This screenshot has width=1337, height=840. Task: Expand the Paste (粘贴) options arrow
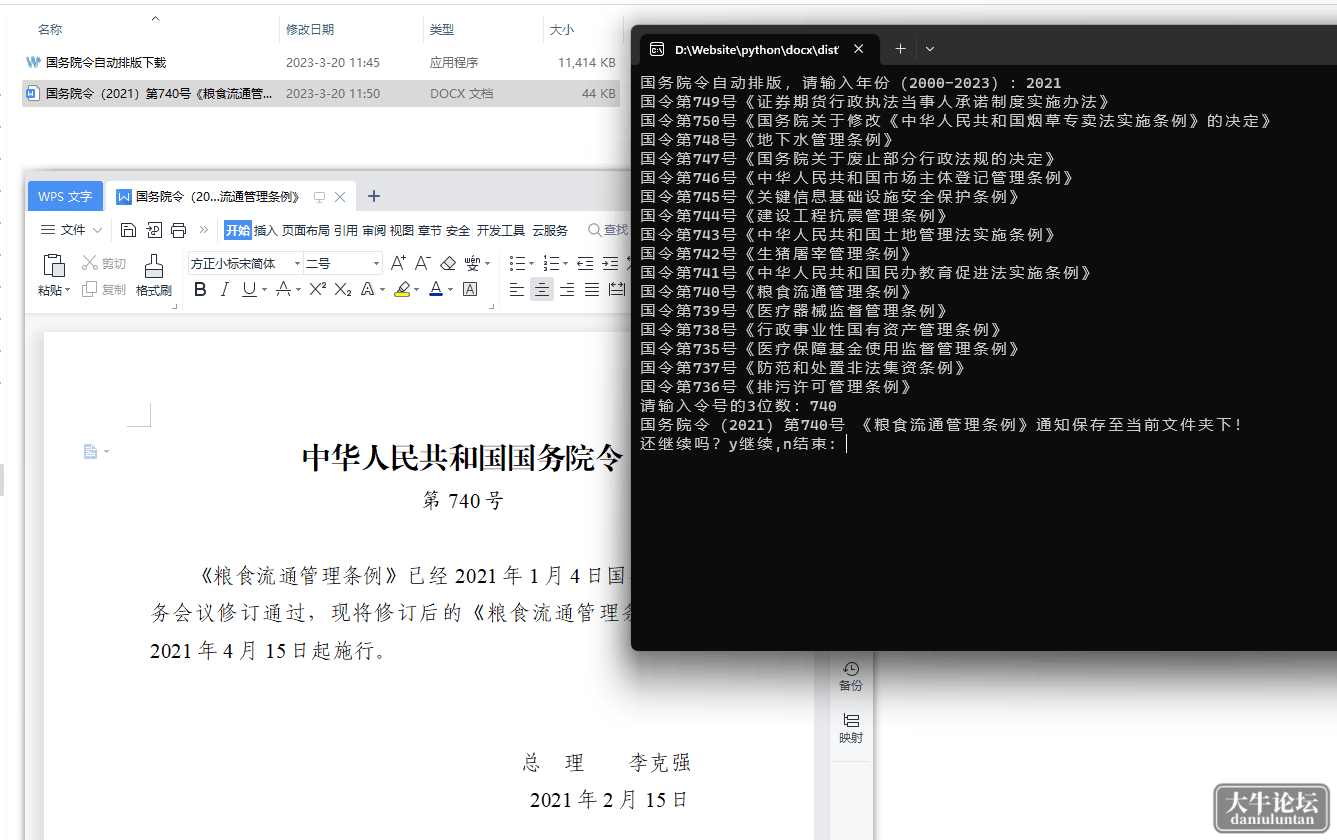[x=68, y=291]
